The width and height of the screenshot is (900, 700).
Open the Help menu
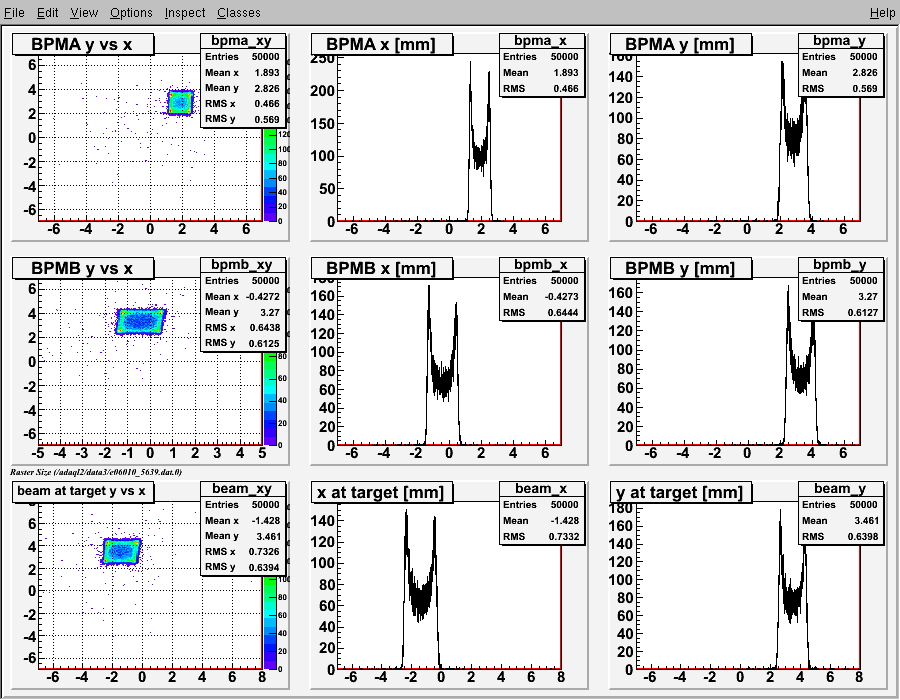882,12
